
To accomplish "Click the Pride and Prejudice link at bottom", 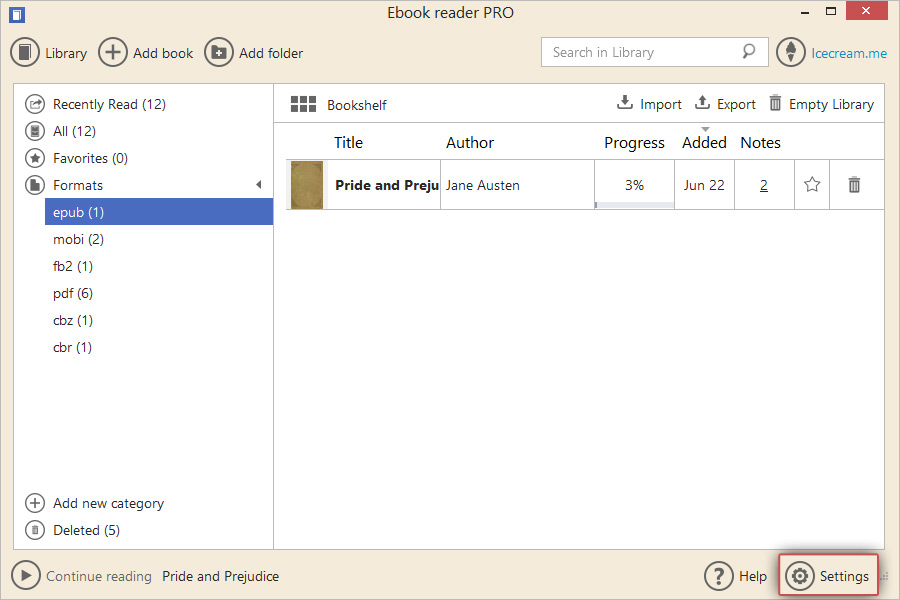I will pos(220,576).
